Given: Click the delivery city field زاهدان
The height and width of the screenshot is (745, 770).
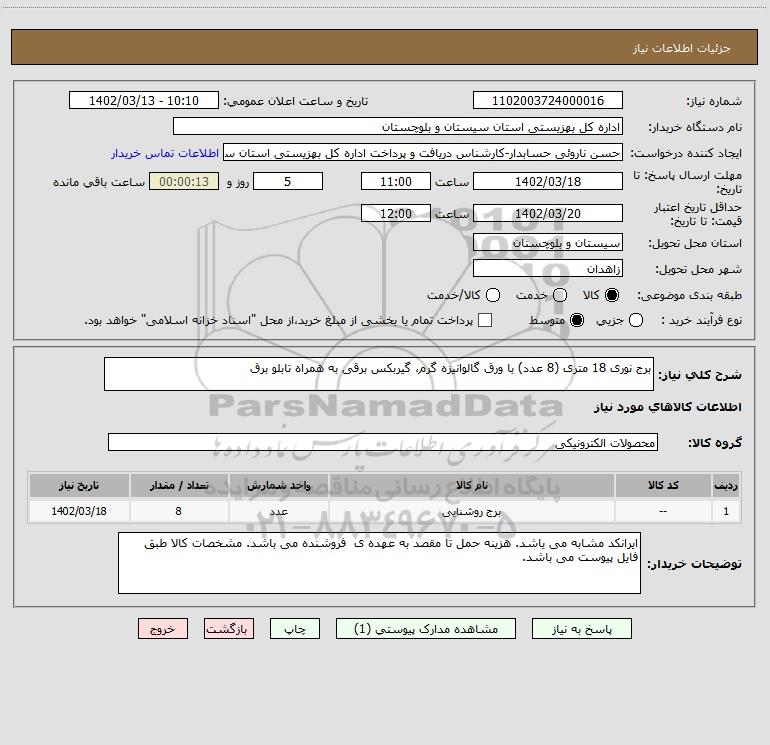Looking at the screenshot, I should [548, 268].
